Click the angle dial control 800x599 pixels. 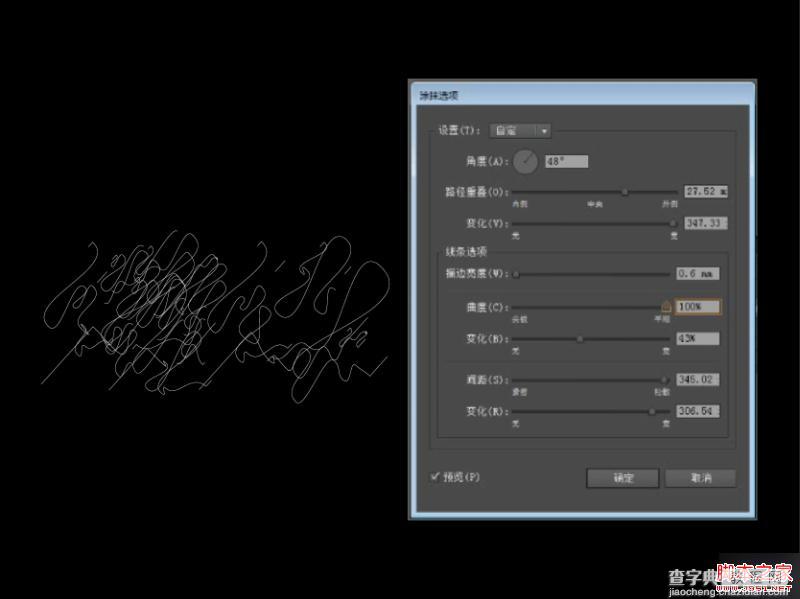click(526, 161)
